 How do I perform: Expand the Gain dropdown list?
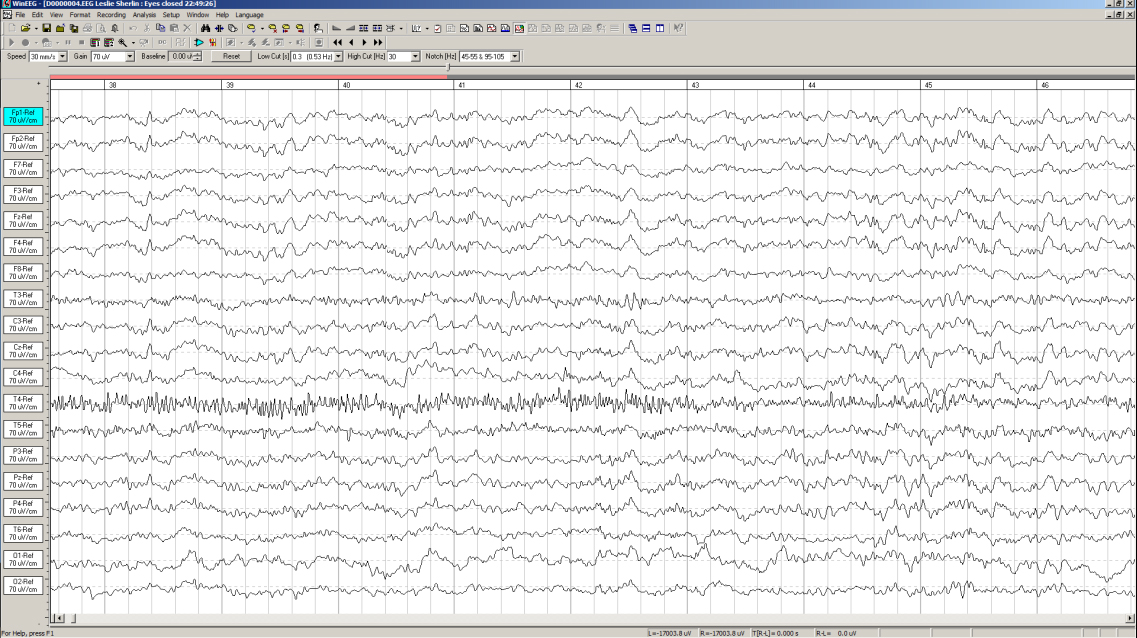(x=130, y=57)
